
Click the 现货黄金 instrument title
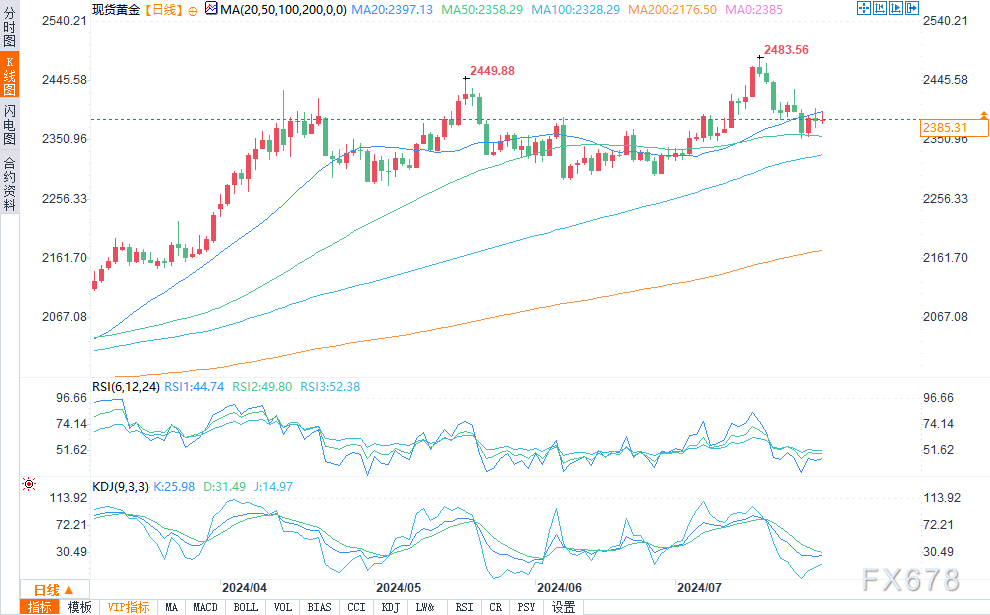(x=116, y=10)
